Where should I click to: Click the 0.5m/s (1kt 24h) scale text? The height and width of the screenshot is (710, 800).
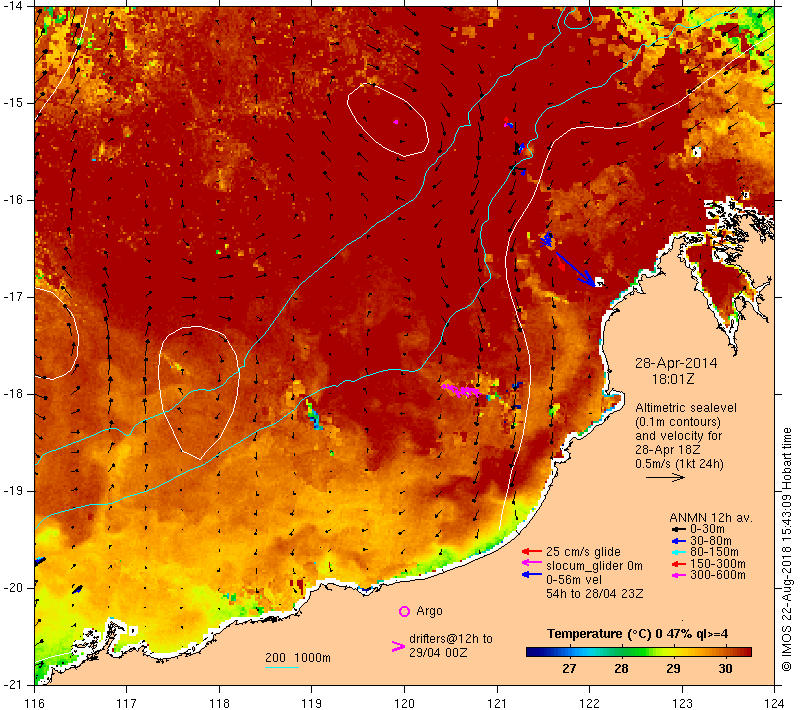(x=679, y=464)
